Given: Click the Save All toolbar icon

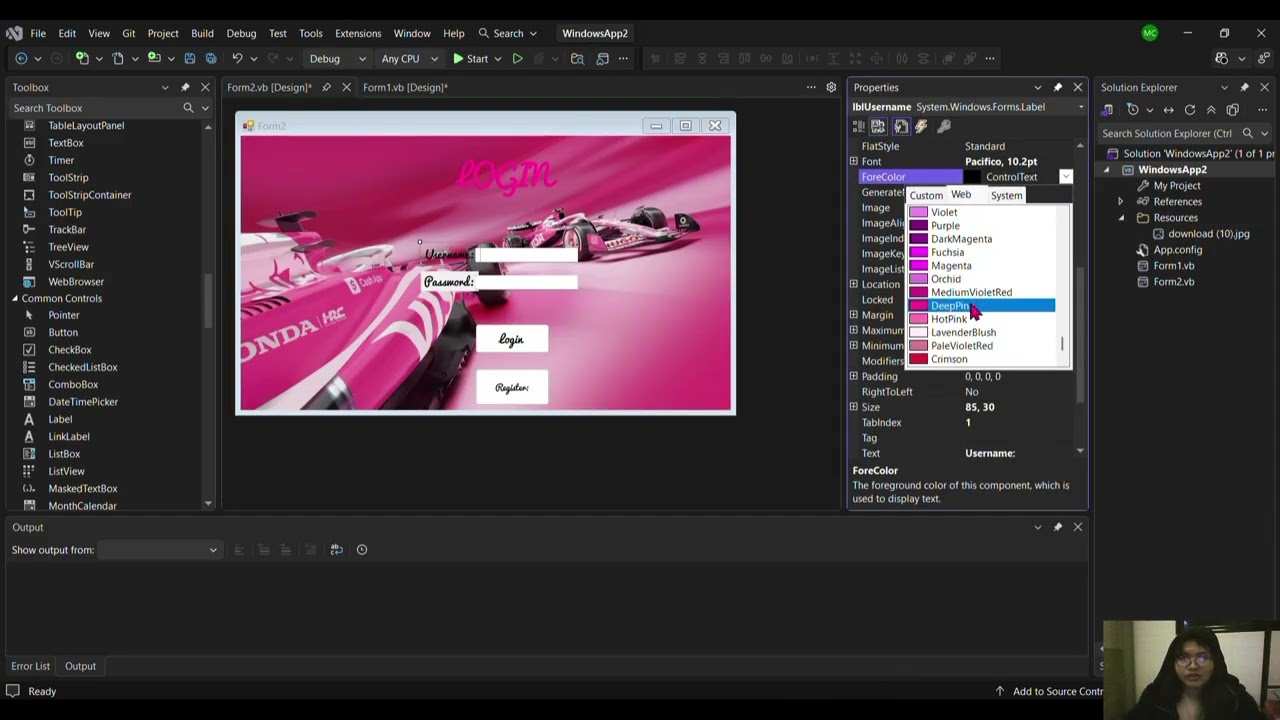Looking at the screenshot, I should 210,59.
